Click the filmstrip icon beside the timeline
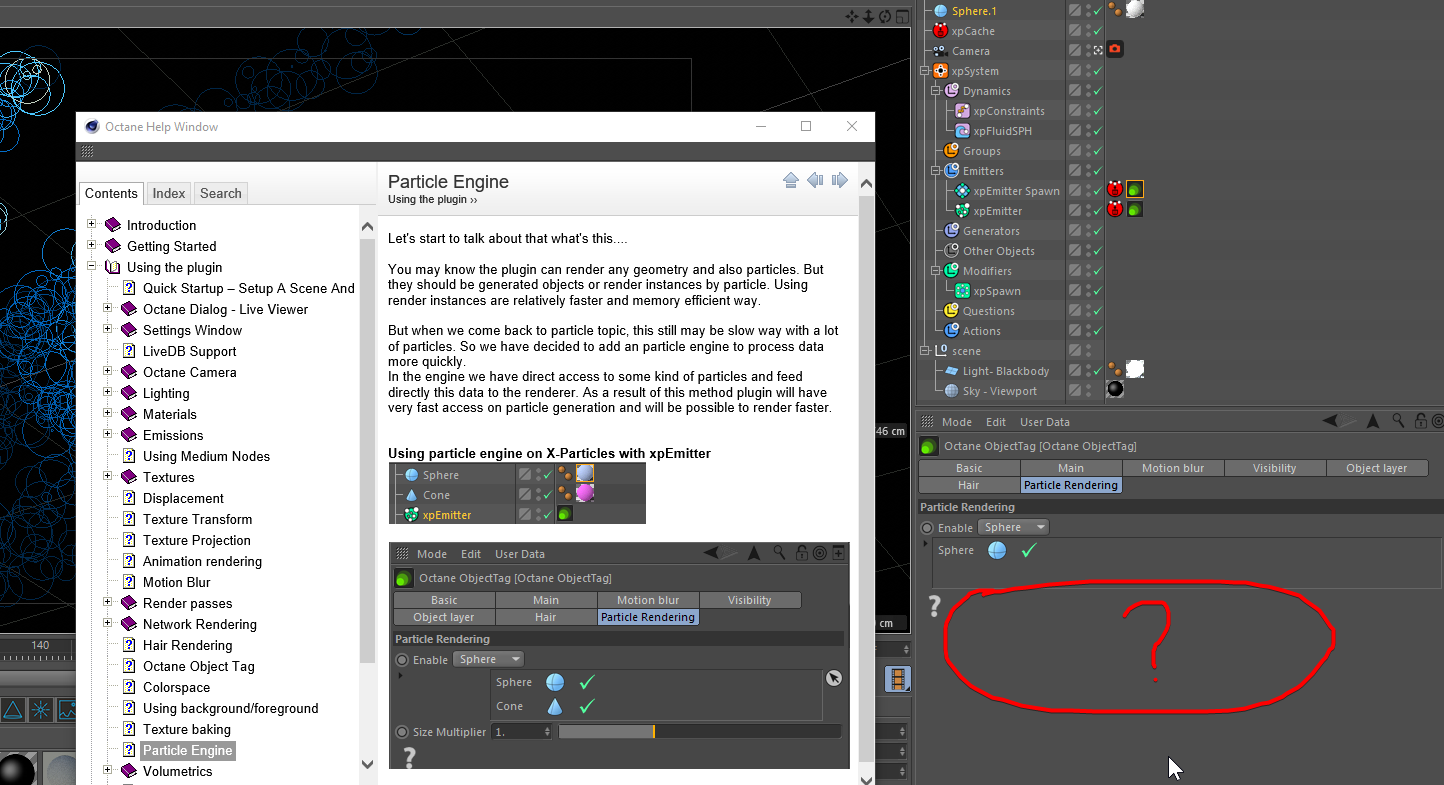This screenshot has width=1444, height=785. (x=898, y=679)
